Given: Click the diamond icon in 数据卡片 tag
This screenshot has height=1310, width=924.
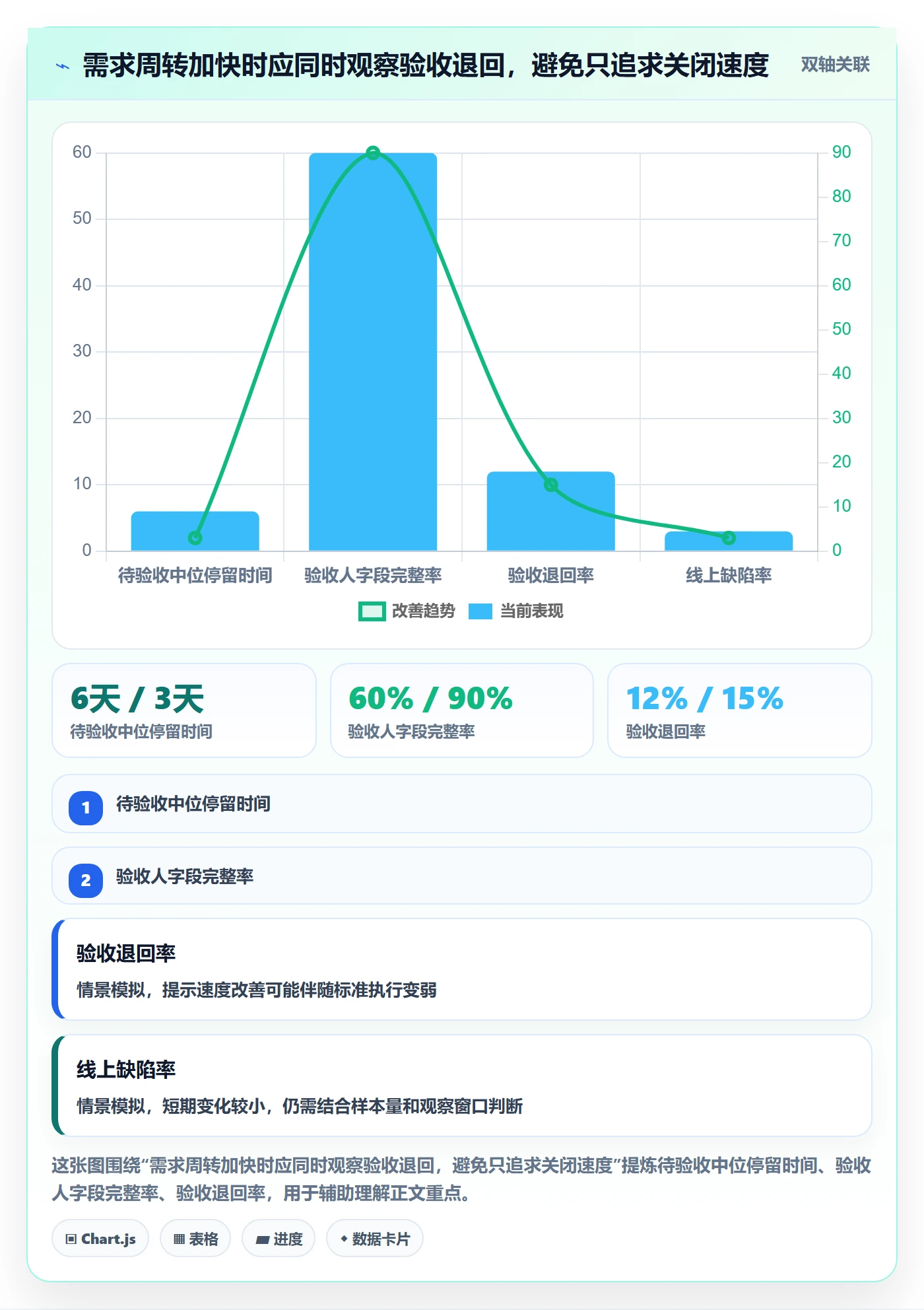Looking at the screenshot, I should click(x=344, y=1238).
